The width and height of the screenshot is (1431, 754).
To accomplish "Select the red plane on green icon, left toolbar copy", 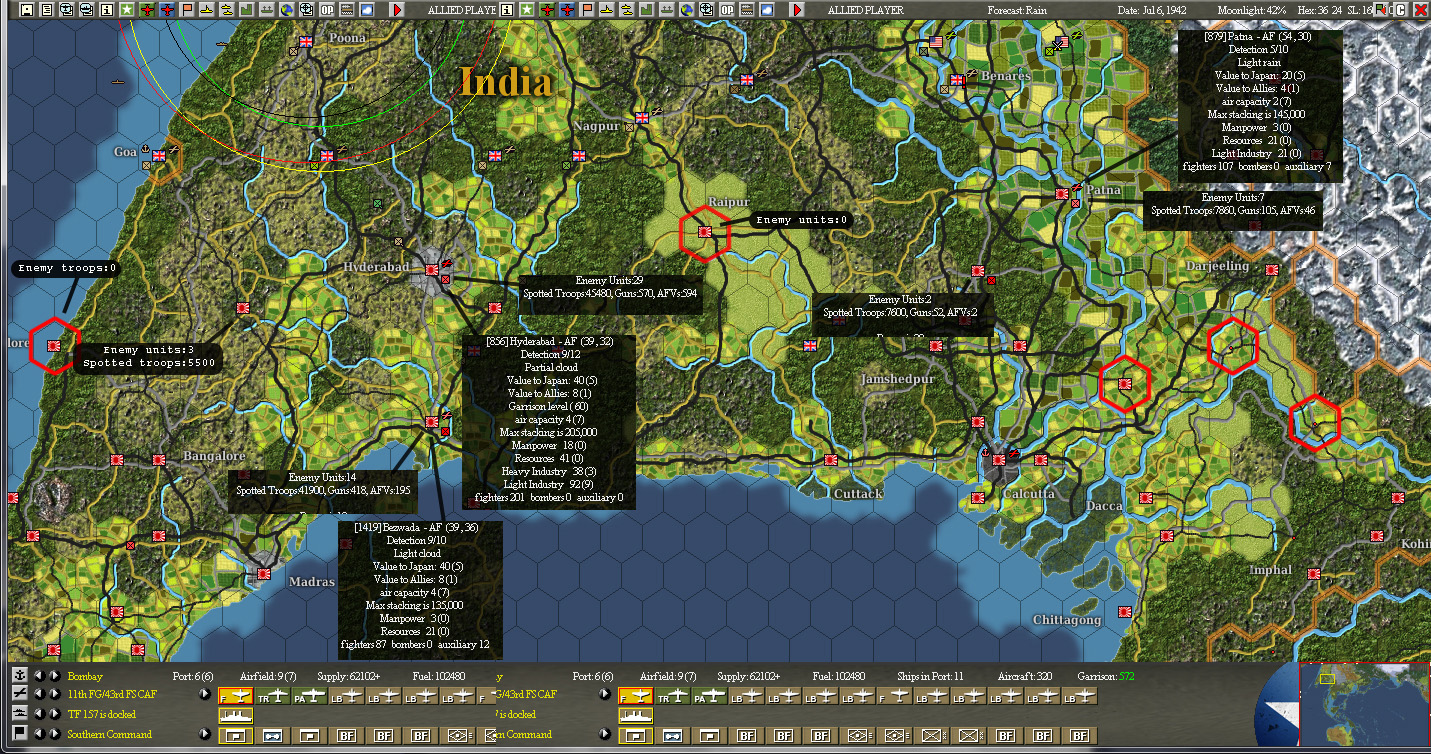I will (x=147, y=9).
